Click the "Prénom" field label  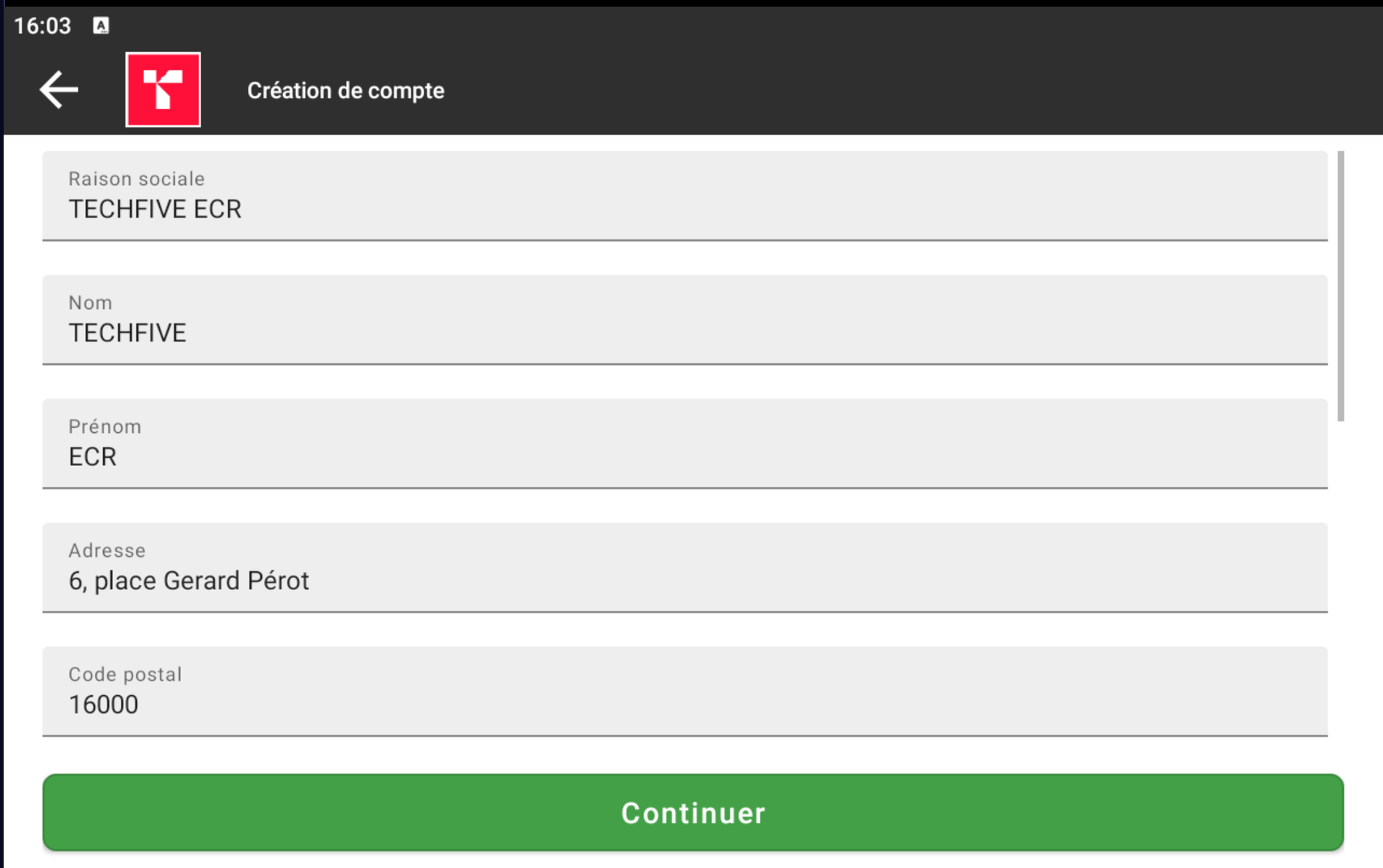(x=104, y=426)
